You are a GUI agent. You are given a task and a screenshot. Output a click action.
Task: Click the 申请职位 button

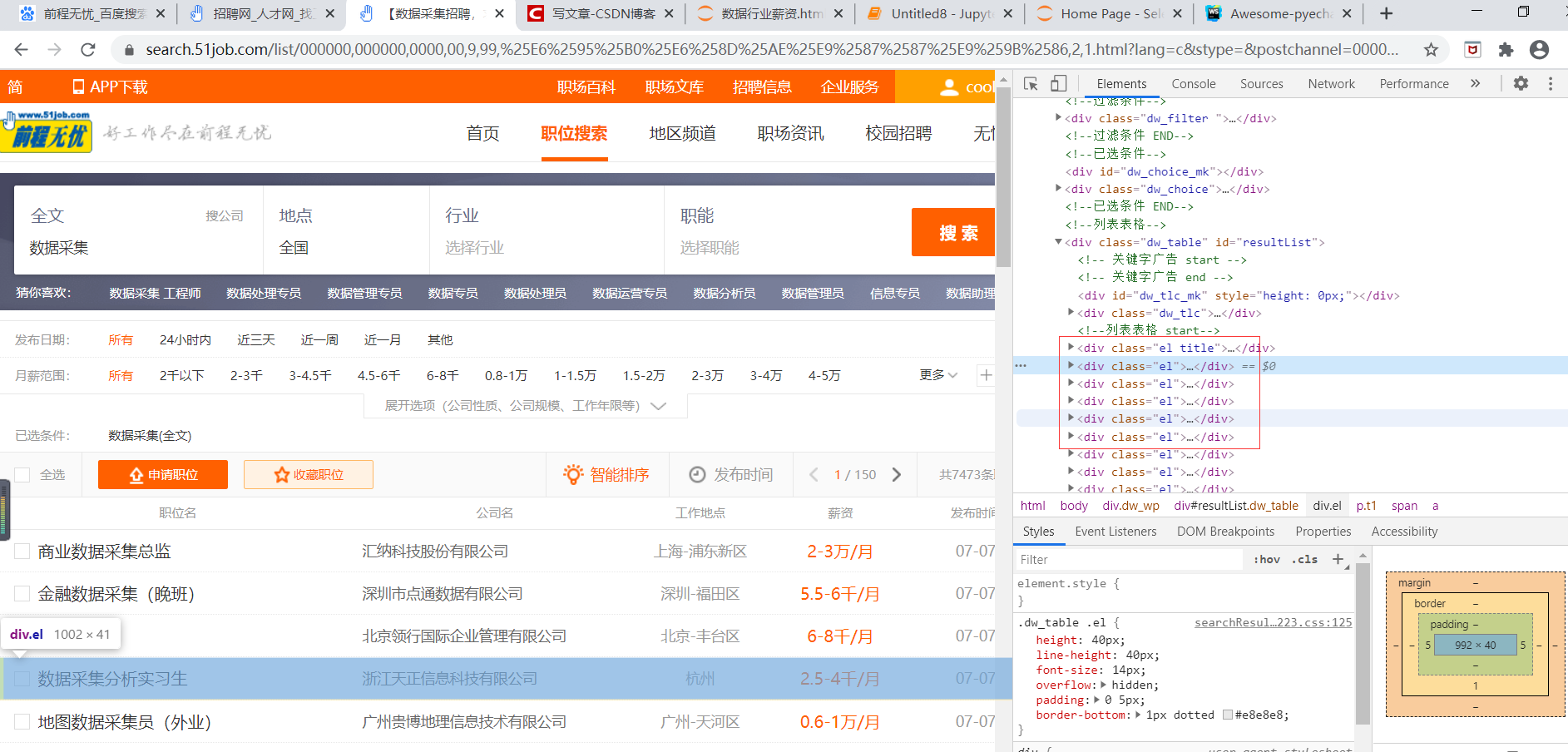click(163, 474)
